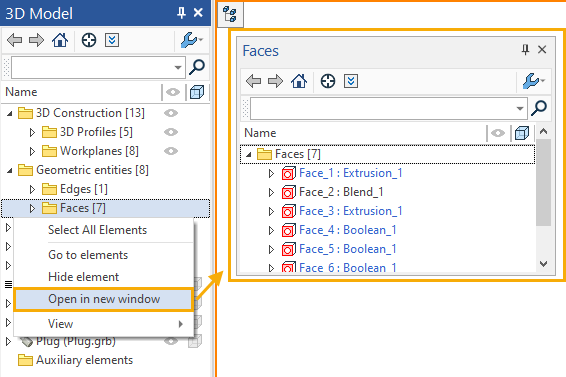566x377 pixels.
Task: Expand 3D Profiles [5] folder
Action: point(32,133)
